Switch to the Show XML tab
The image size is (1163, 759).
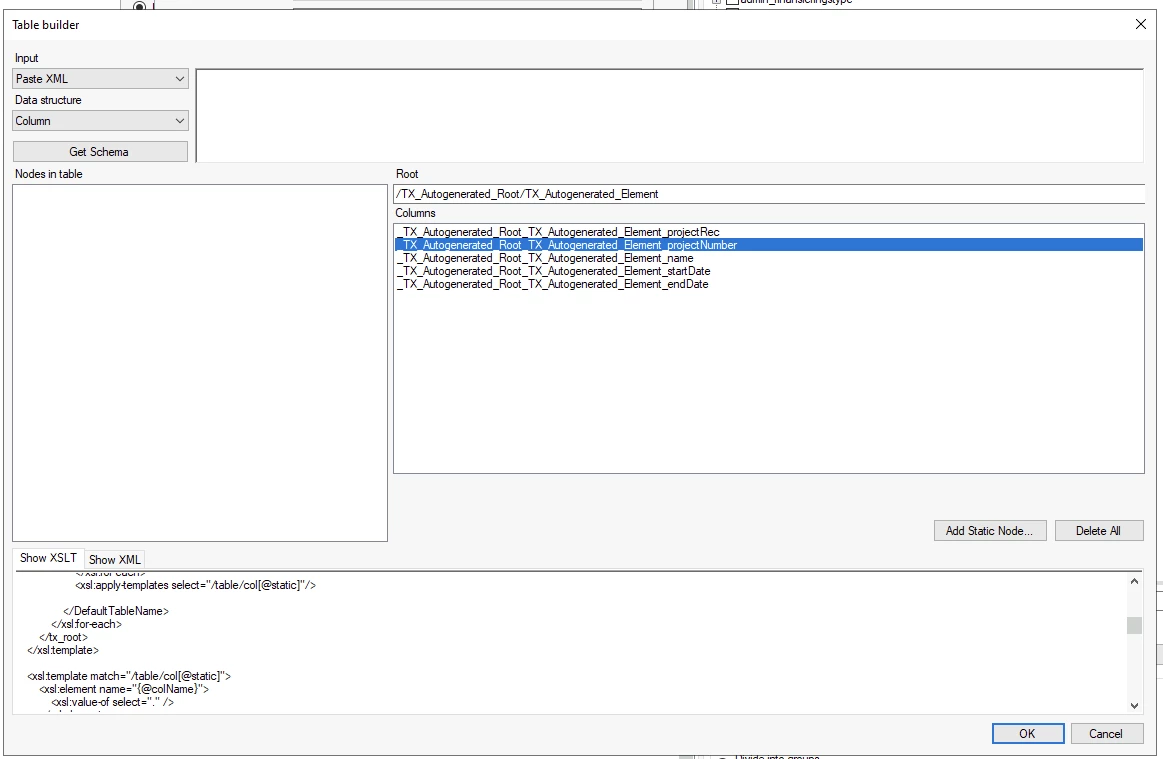pyautogui.click(x=114, y=559)
